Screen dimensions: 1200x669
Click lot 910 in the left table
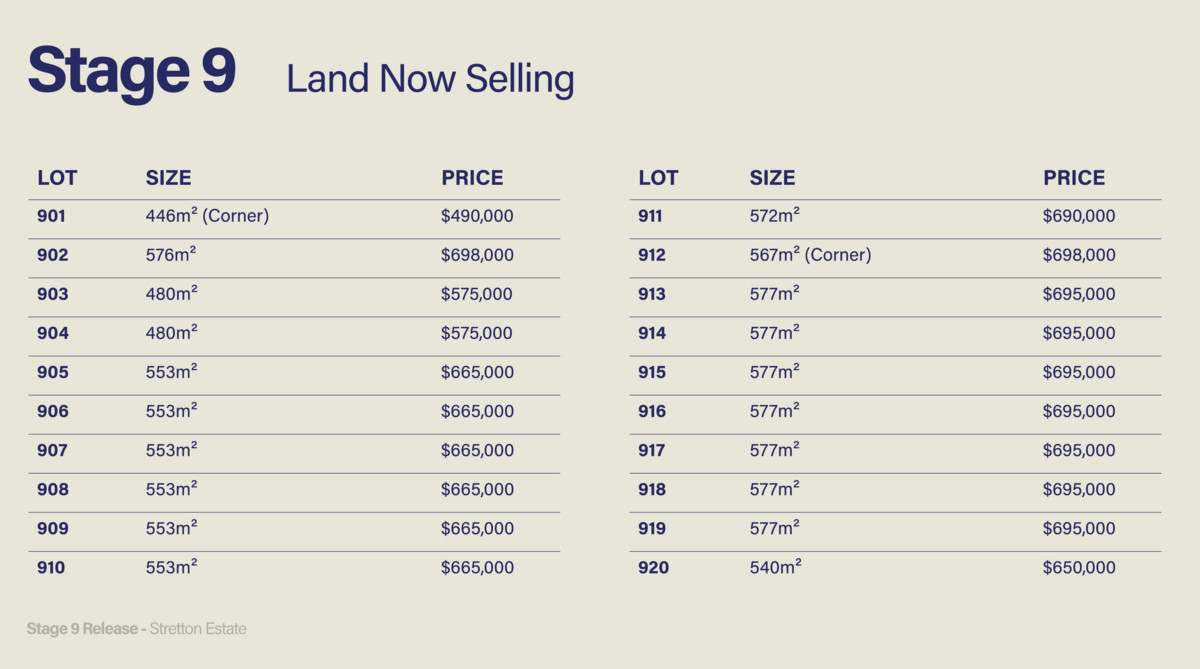(x=52, y=568)
